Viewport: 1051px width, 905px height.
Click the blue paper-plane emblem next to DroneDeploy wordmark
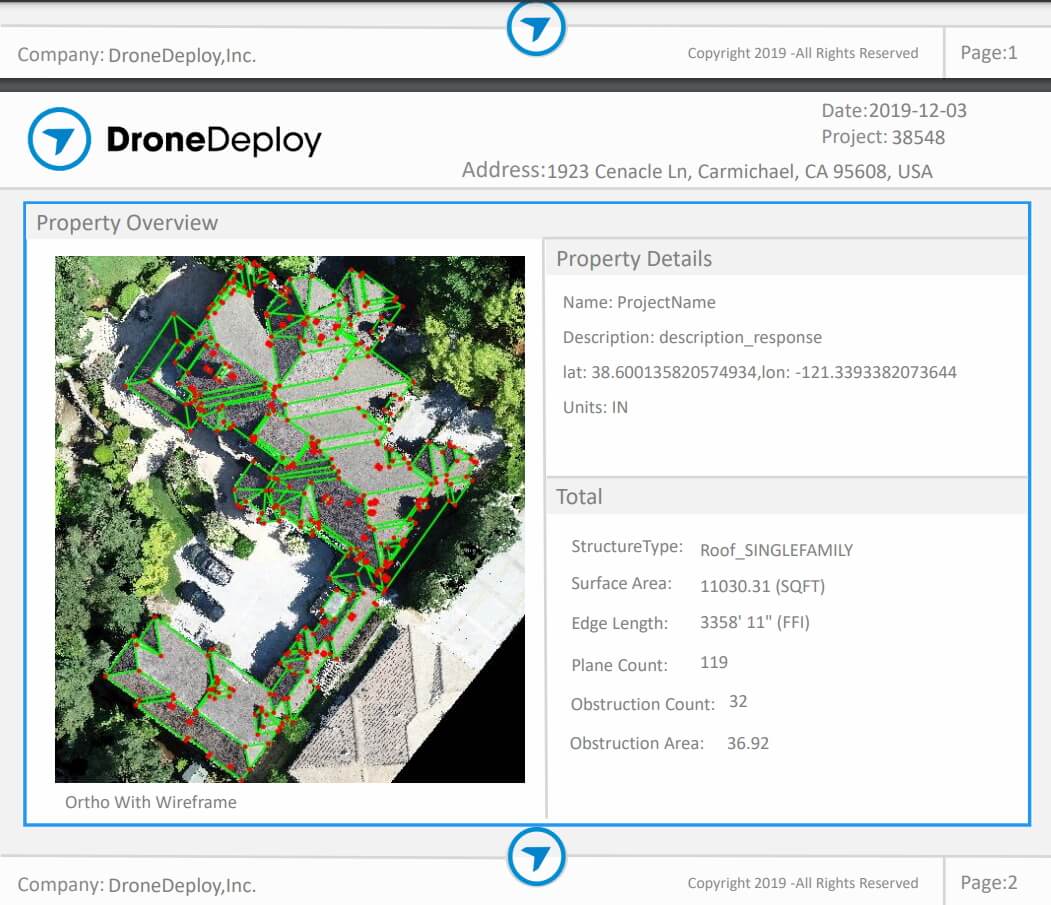pos(63,139)
